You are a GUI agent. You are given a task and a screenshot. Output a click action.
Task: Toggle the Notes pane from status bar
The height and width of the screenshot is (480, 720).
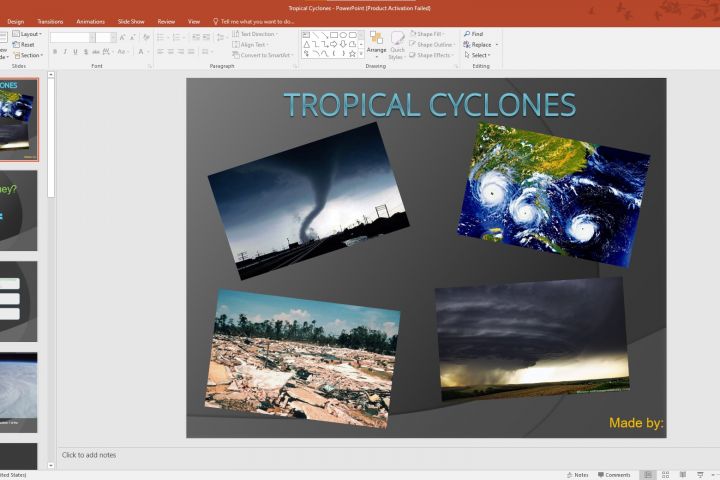click(577, 475)
